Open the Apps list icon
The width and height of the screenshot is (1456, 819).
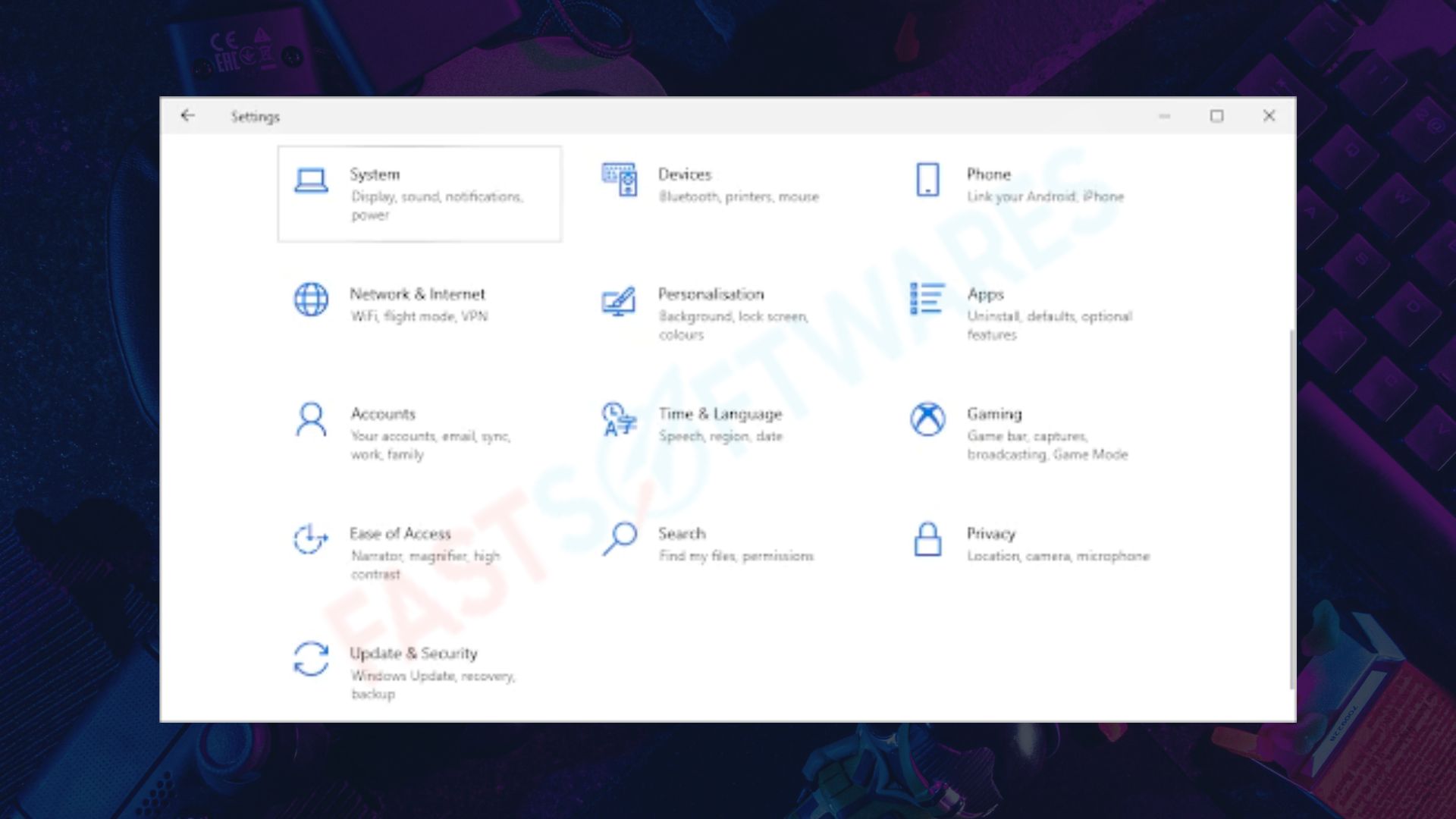(927, 298)
